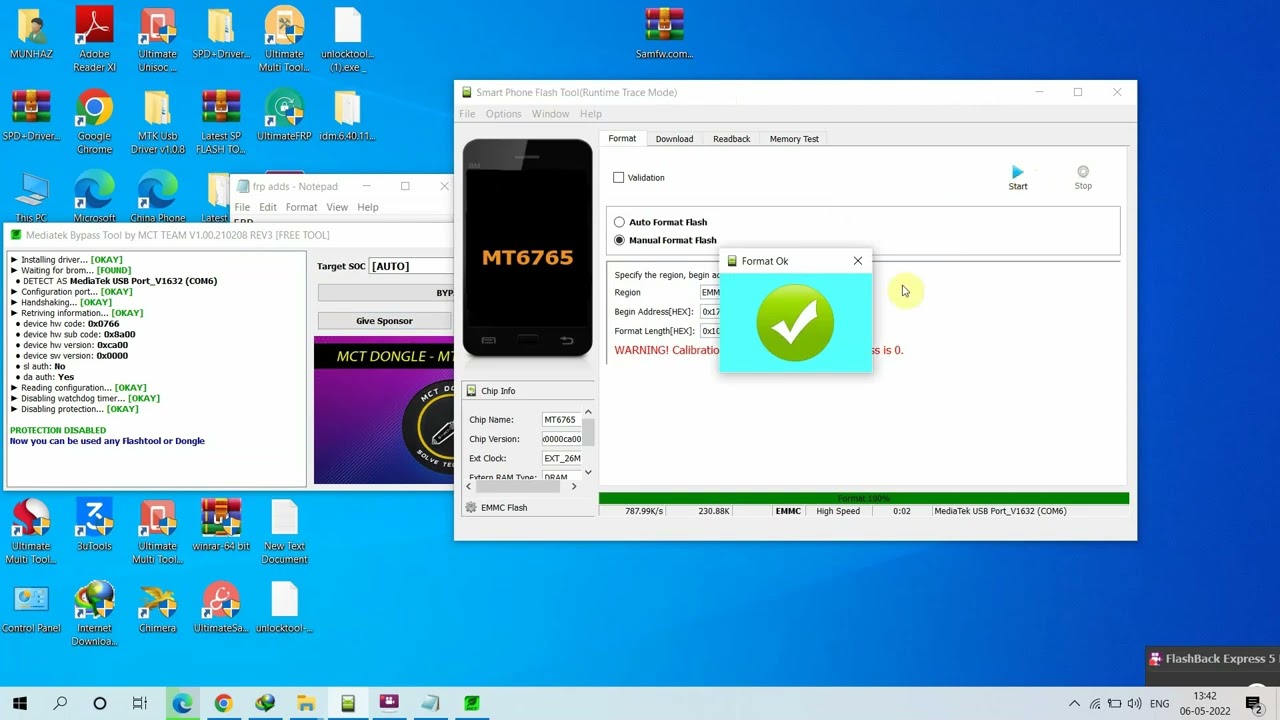Open idm.6.40.11 folder on desktop
The image size is (1280, 720).
click(347, 115)
